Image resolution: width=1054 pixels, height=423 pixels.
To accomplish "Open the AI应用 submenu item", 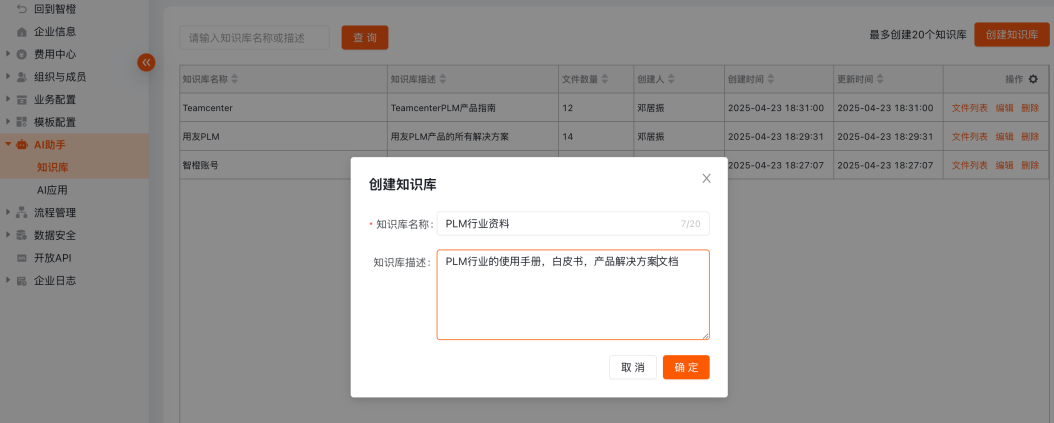I will 52,190.
